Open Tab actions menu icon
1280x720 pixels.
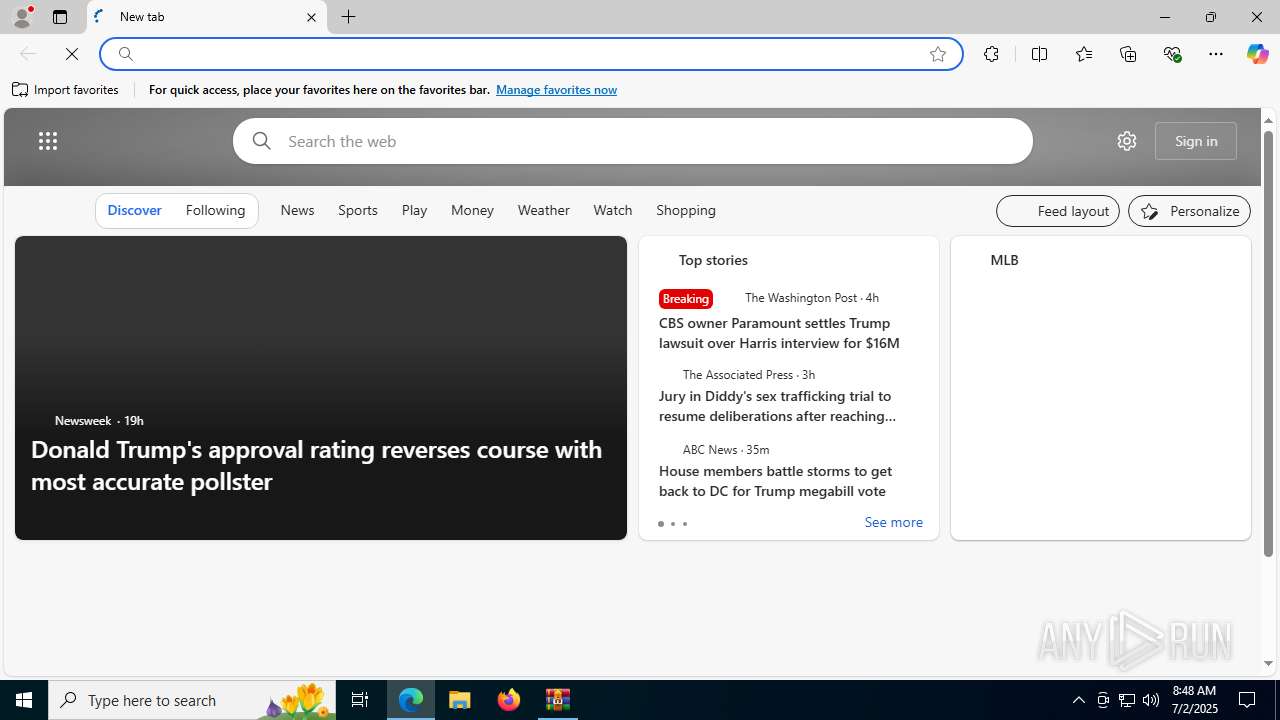(x=60, y=17)
